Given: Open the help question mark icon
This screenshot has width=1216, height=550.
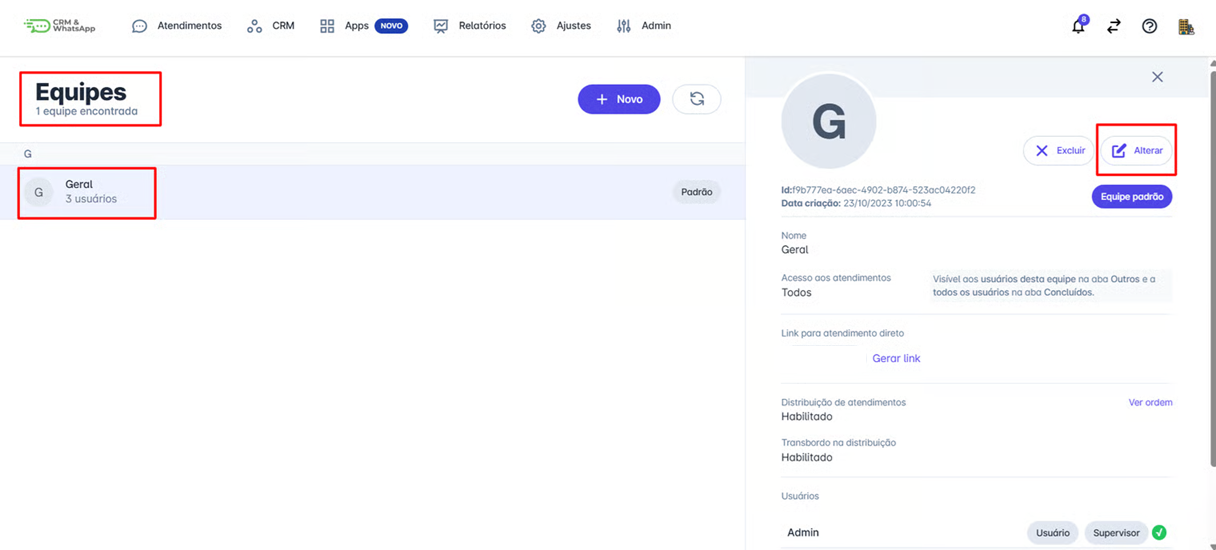Looking at the screenshot, I should (x=1149, y=27).
